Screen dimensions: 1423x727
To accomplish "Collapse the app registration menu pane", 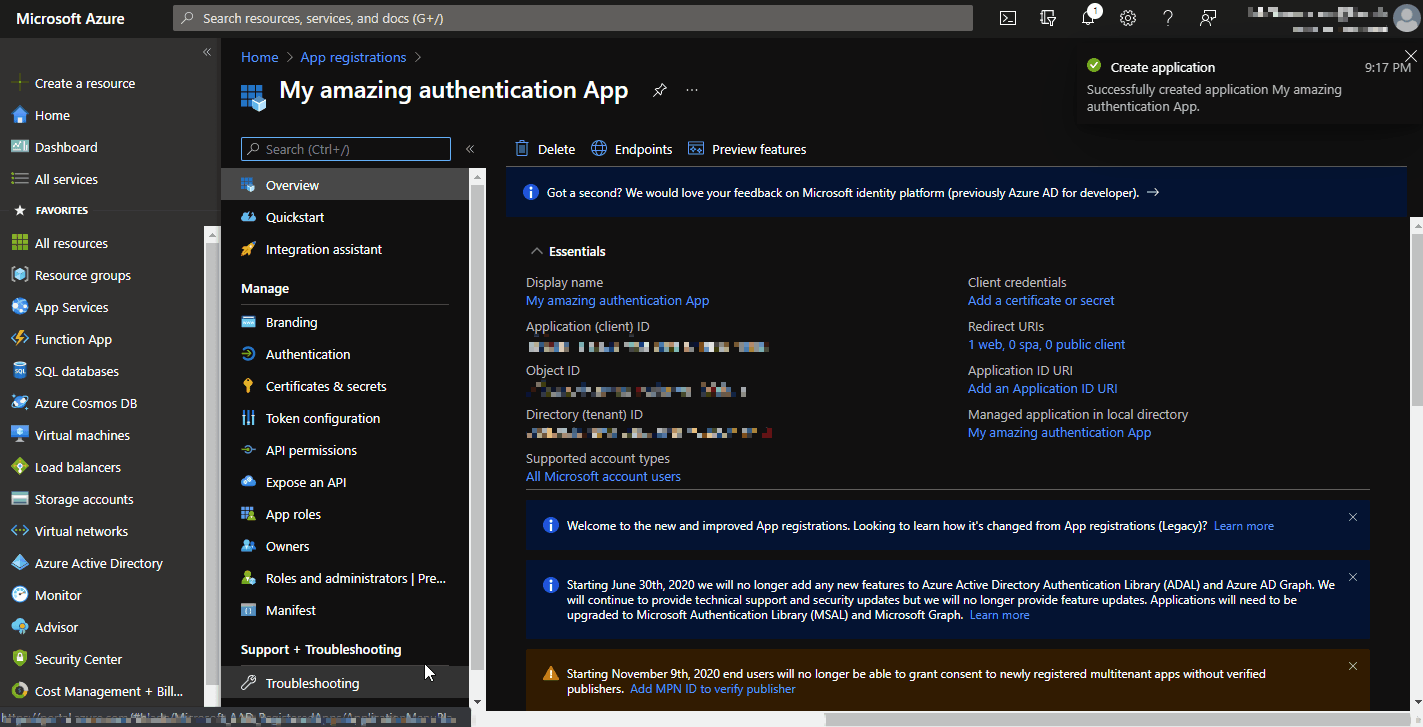I will pyautogui.click(x=469, y=148).
